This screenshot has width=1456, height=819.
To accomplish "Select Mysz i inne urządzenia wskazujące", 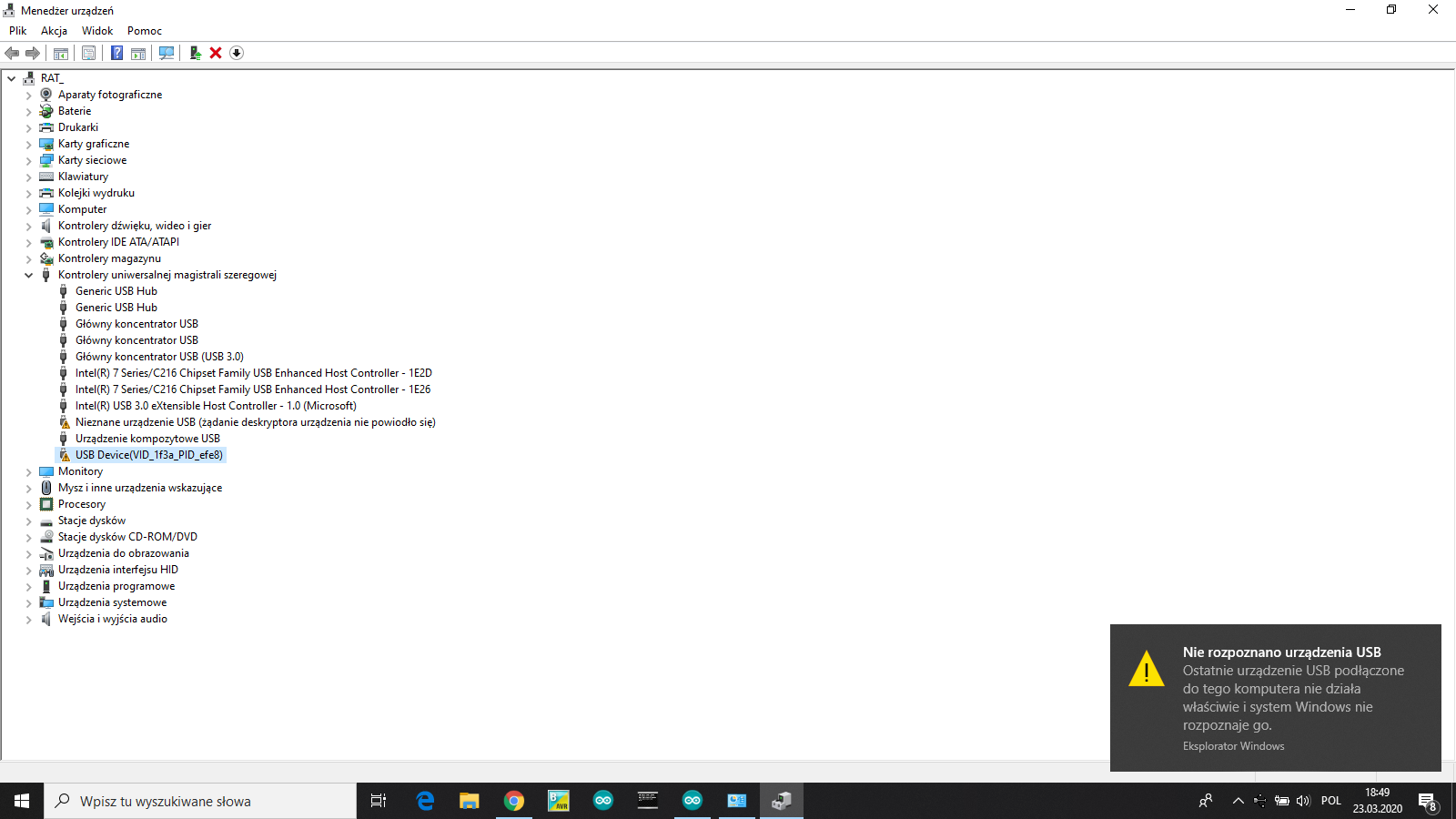I will click(x=140, y=488).
